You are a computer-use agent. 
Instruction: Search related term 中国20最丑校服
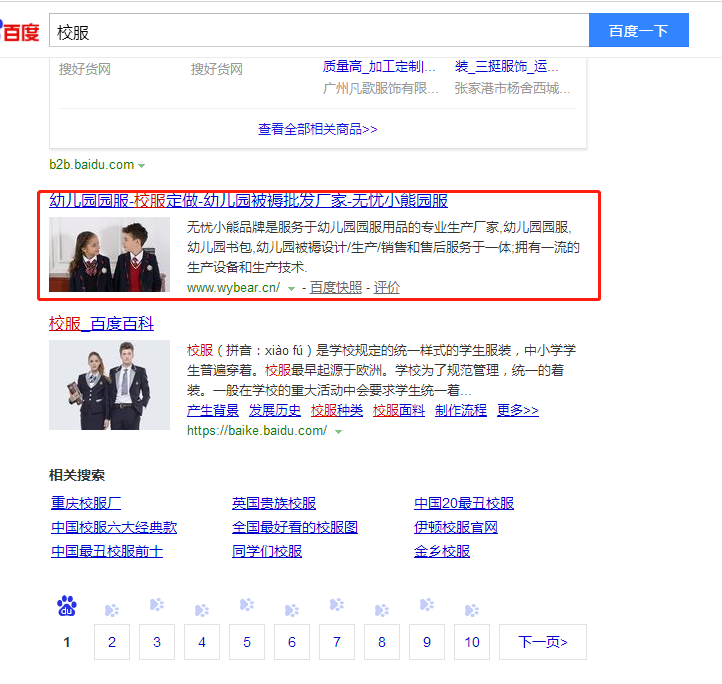[x=464, y=503]
